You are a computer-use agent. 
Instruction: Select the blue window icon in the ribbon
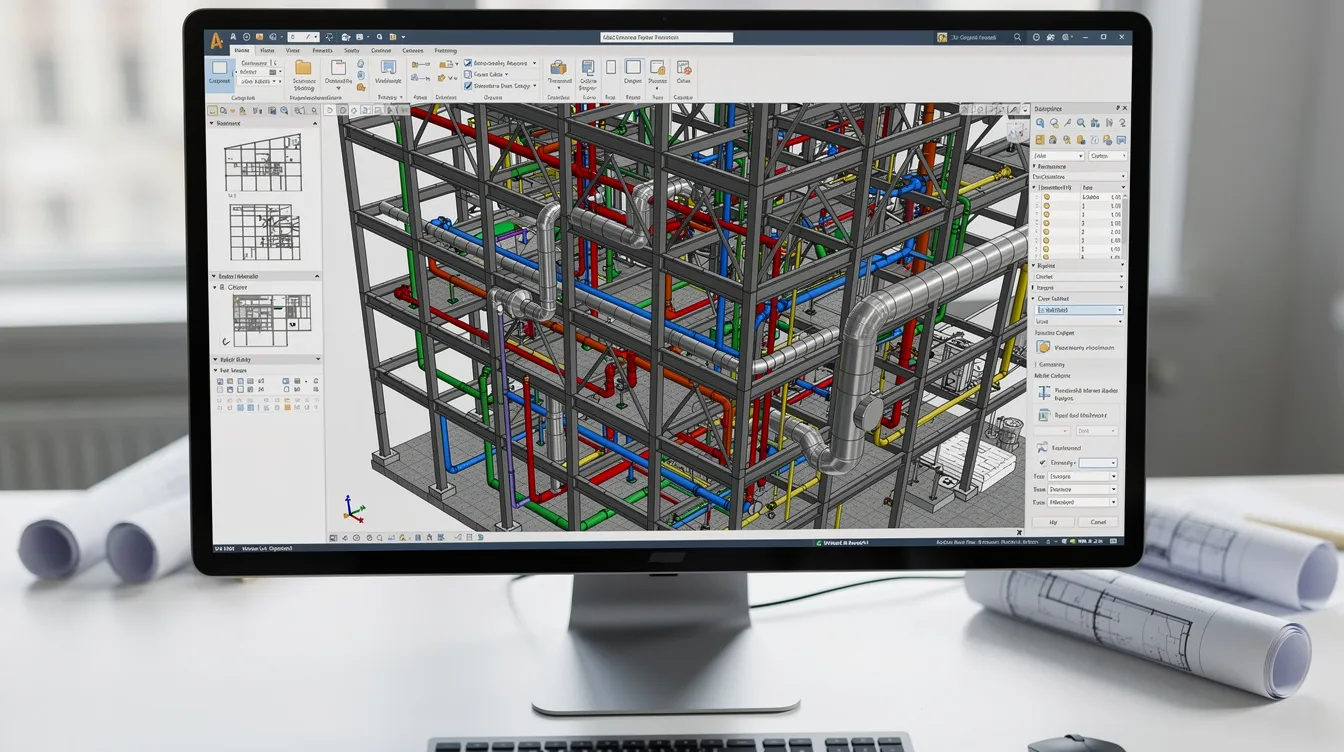point(388,67)
